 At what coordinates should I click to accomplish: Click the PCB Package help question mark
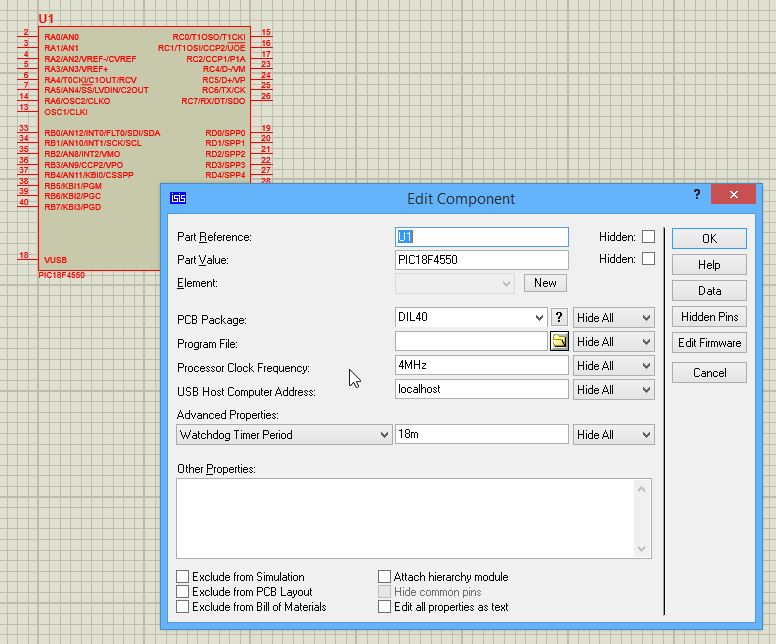tap(559, 317)
